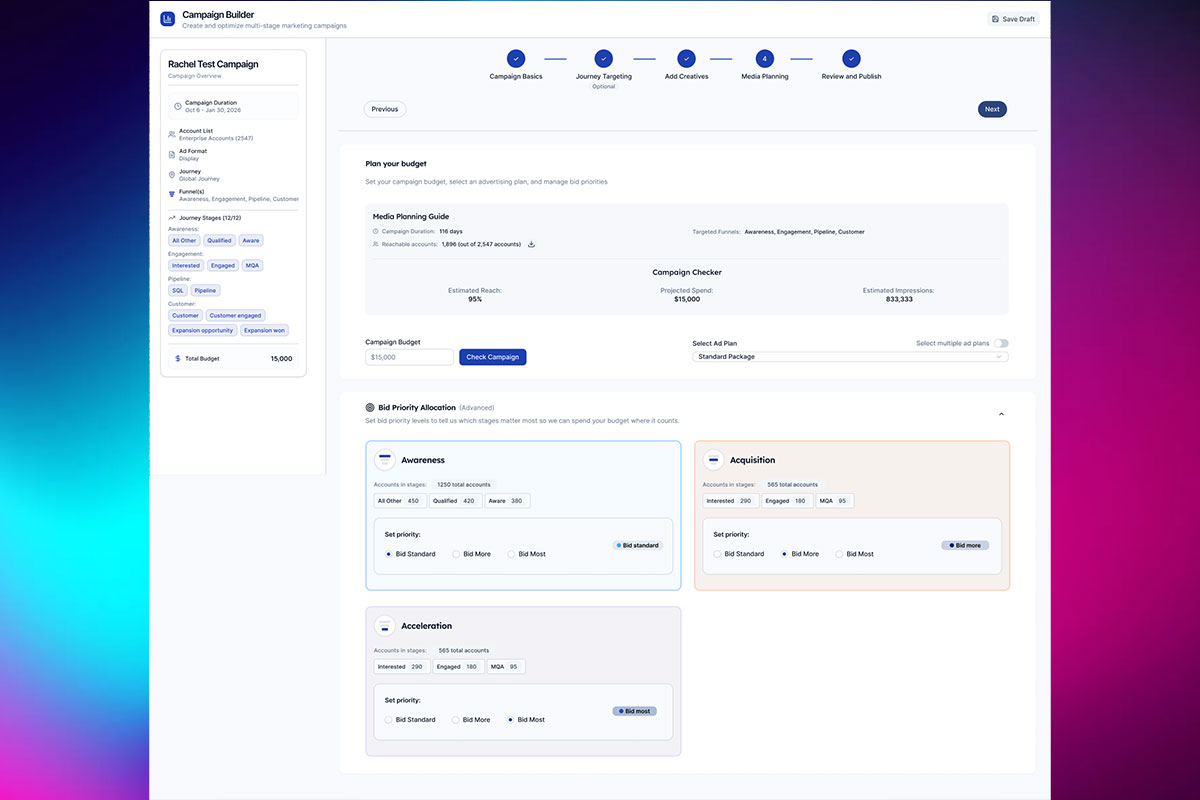Click the Campaign Builder logo icon
Image resolution: width=1200 pixels, height=800 pixels.
(168, 19)
